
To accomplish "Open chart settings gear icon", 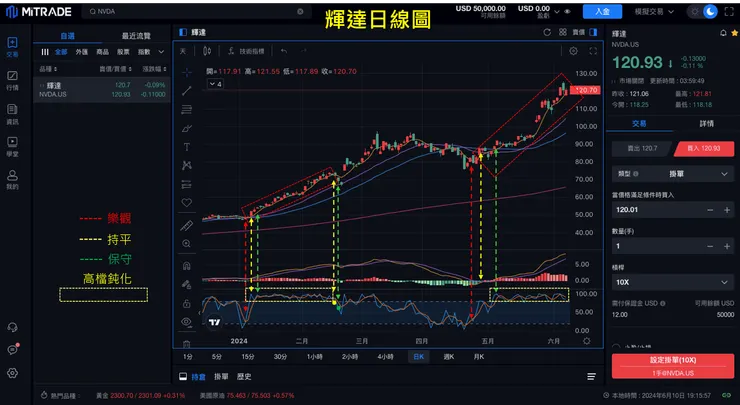I will [573, 51].
